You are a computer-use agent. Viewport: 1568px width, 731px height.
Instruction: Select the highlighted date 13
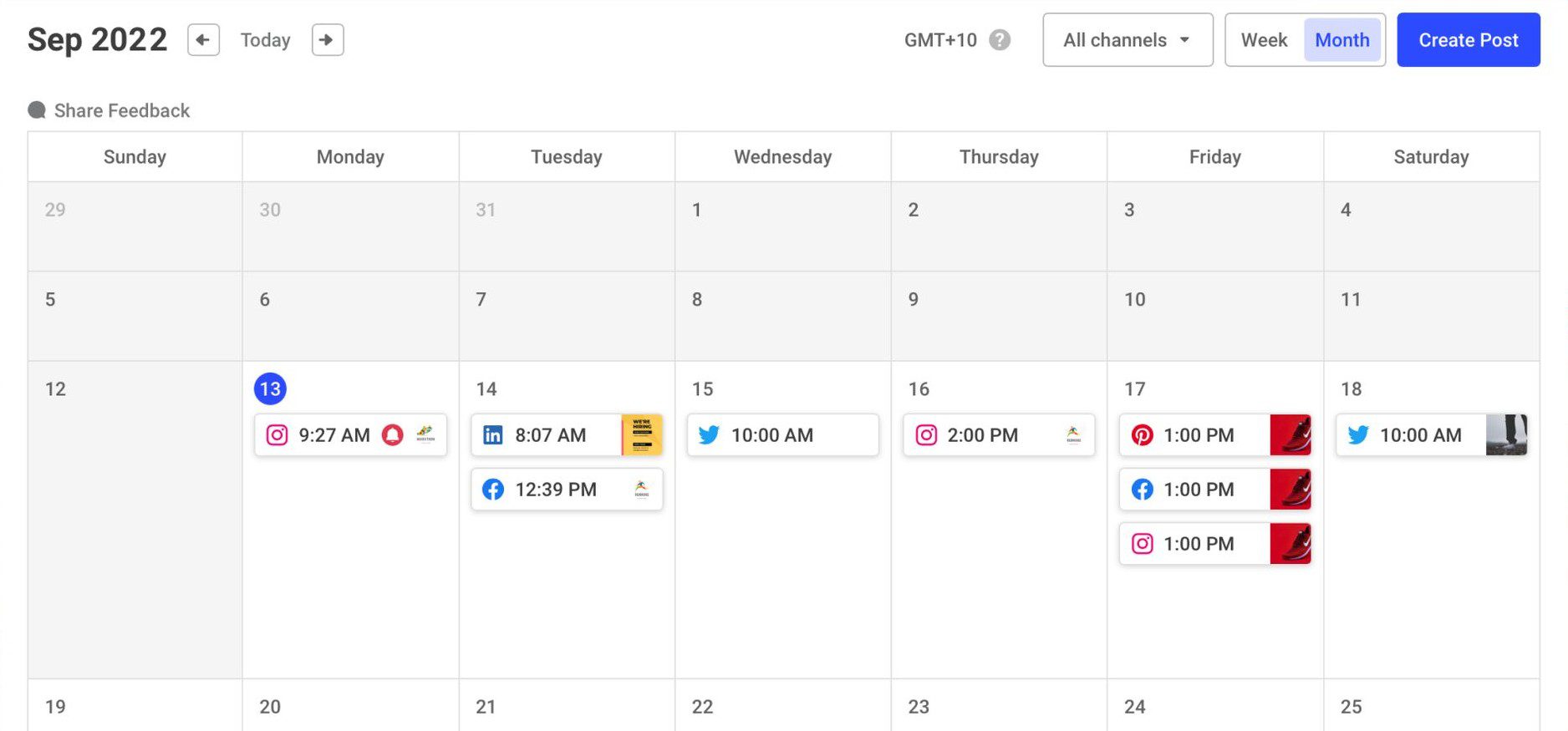270,388
